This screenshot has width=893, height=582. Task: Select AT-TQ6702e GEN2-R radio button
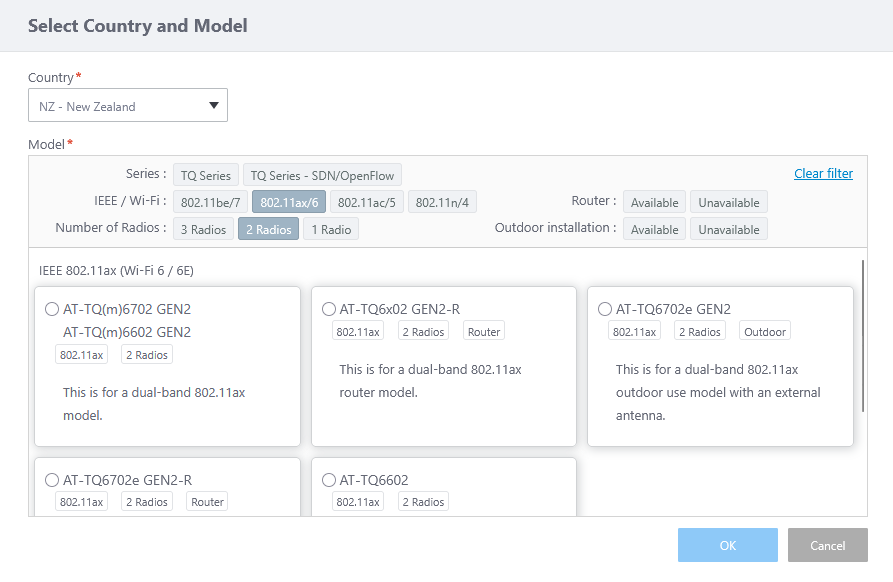(x=52, y=480)
